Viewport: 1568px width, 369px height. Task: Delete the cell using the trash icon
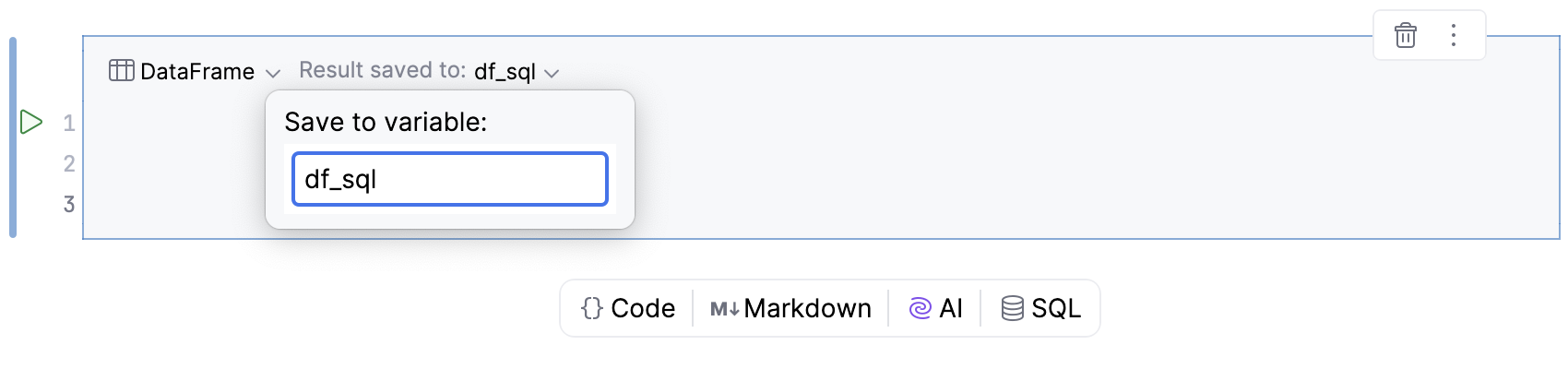point(1405,36)
